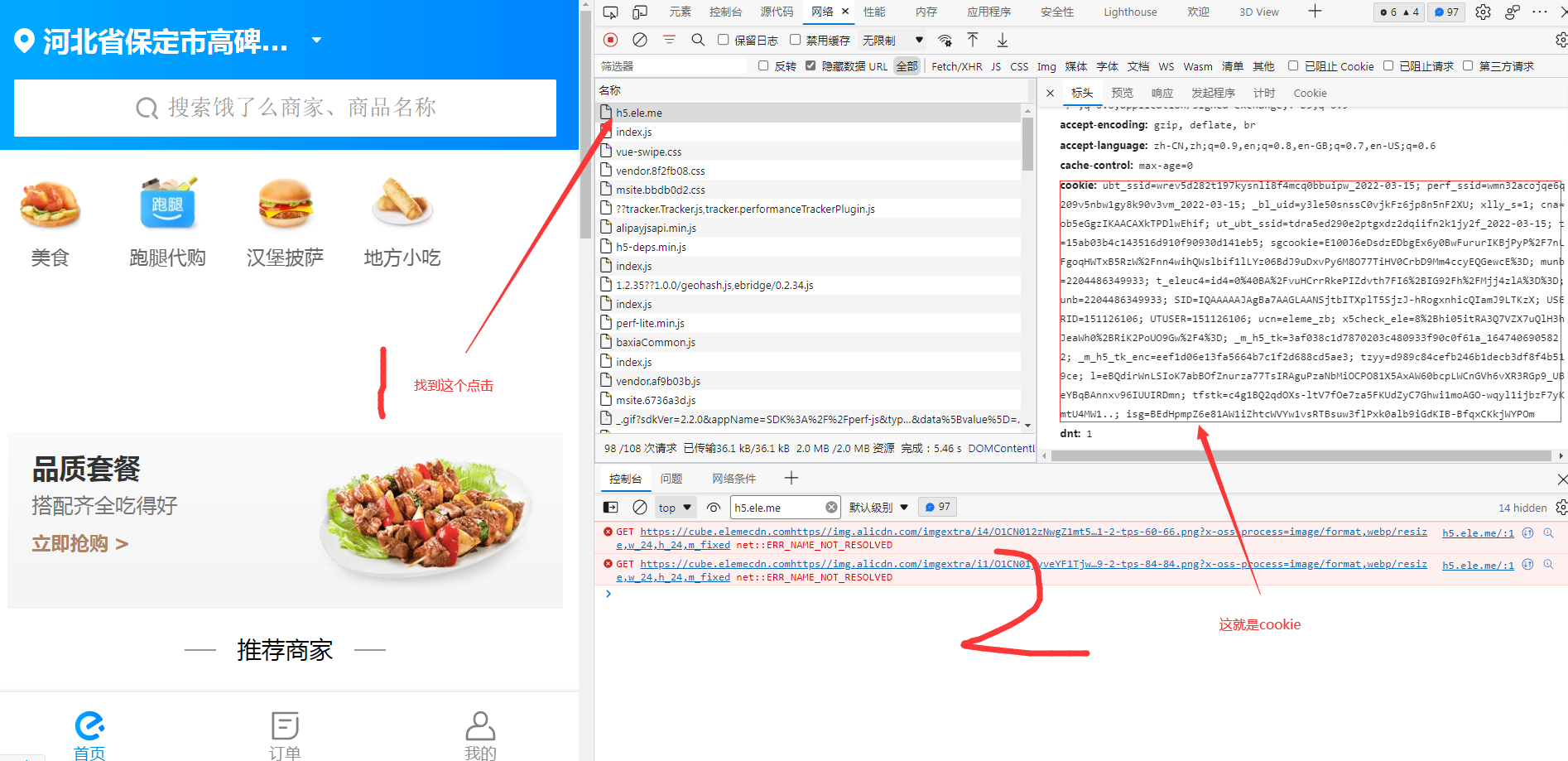
Task: Open the network search magnifier
Action: pos(698,40)
